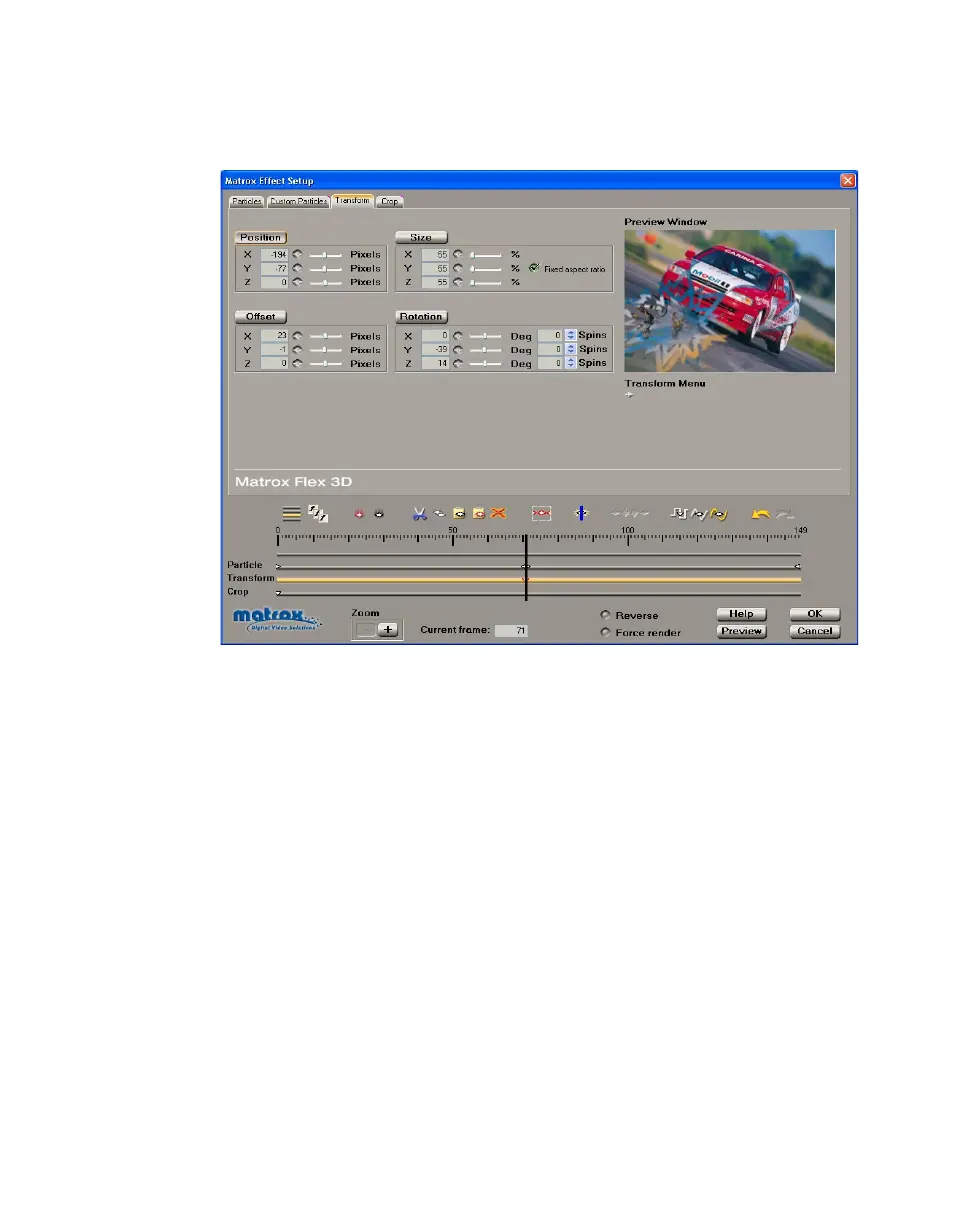The width and height of the screenshot is (972, 1224).
Task: Click the Rotation button
Action: click(421, 317)
